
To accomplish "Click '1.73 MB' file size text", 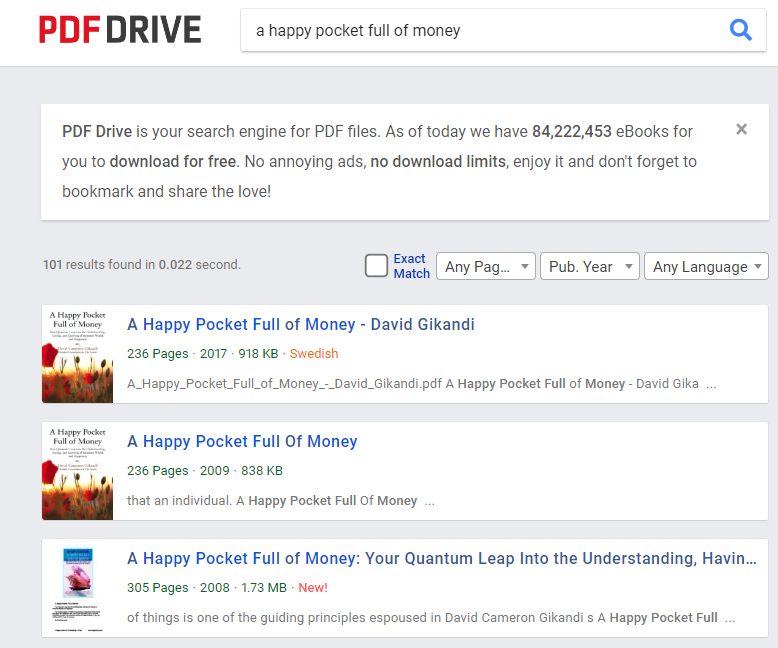I will (264, 588).
